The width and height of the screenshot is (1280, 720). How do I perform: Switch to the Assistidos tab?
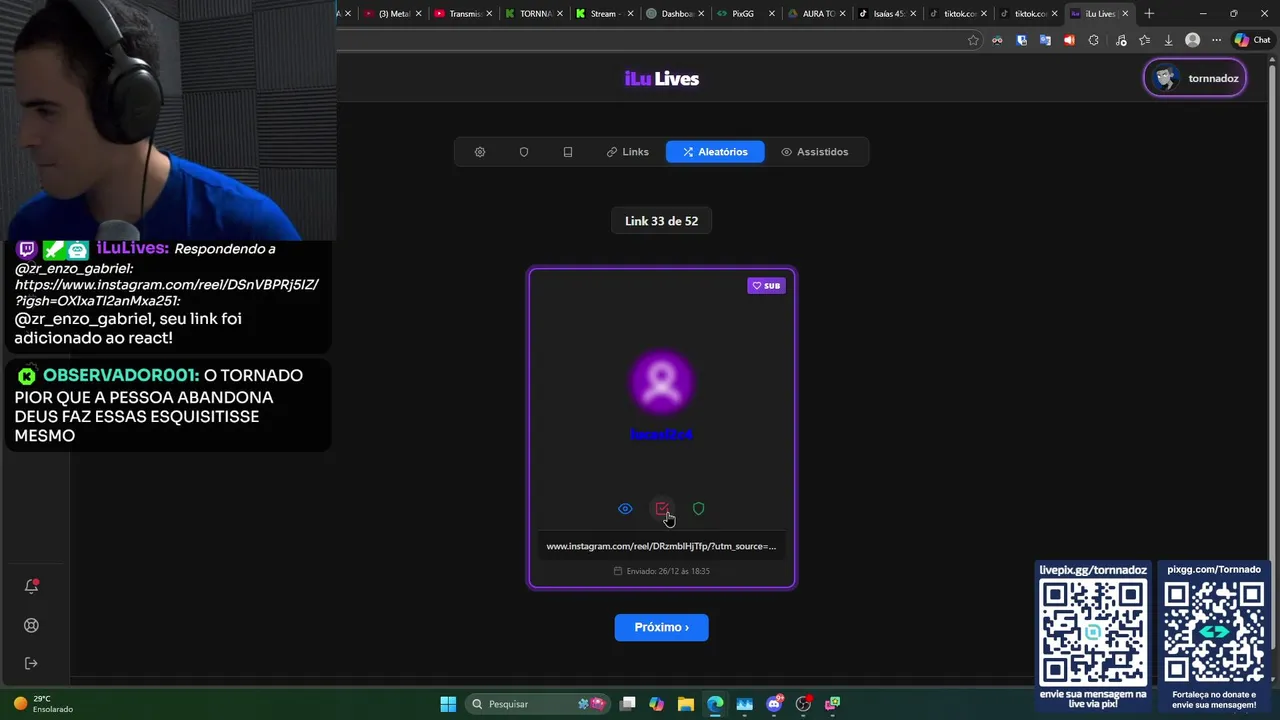coord(815,152)
